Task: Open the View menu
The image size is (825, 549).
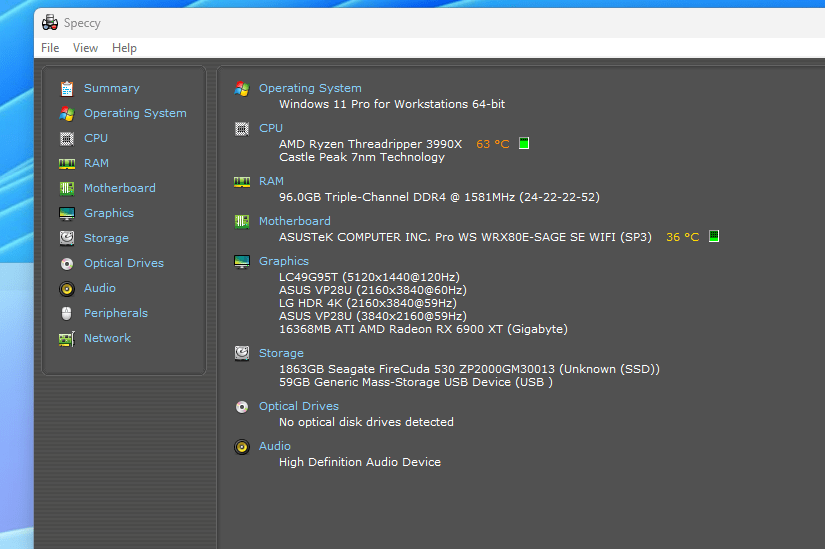Action: (x=85, y=48)
